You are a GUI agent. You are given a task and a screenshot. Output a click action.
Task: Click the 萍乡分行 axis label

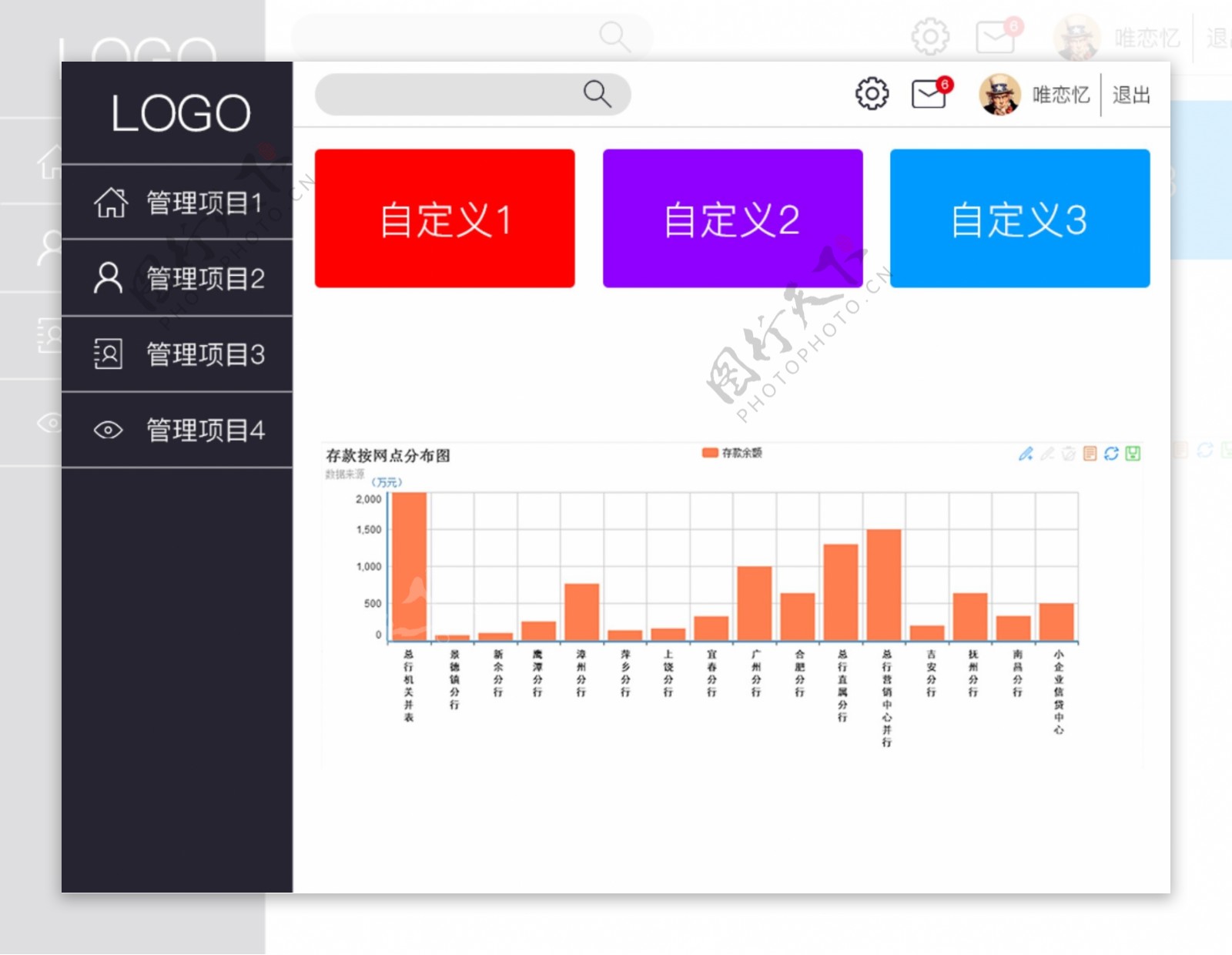tap(625, 673)
